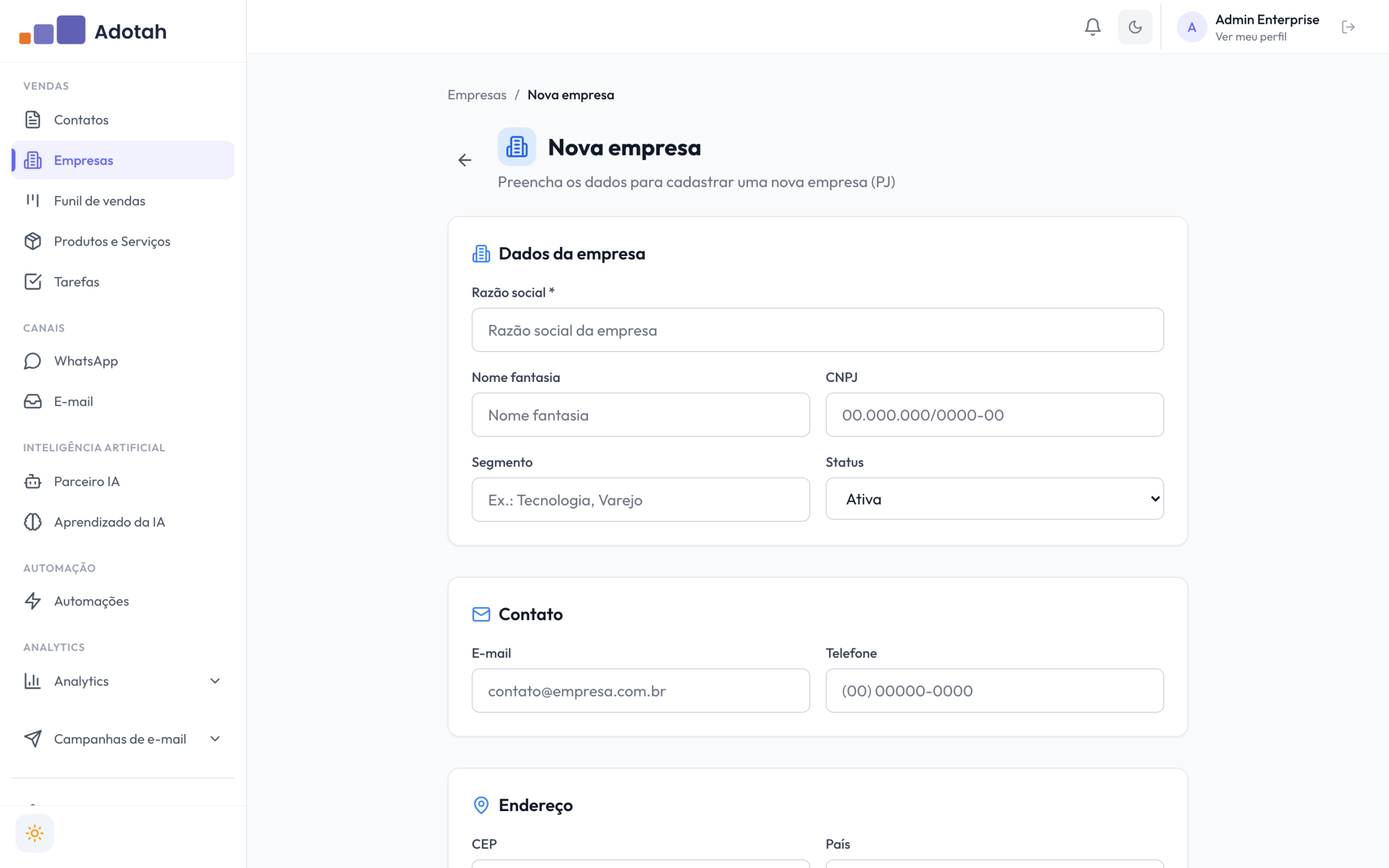
Task: Click the Produtos e Serviços box icon
Action: (x=33, y=241)
